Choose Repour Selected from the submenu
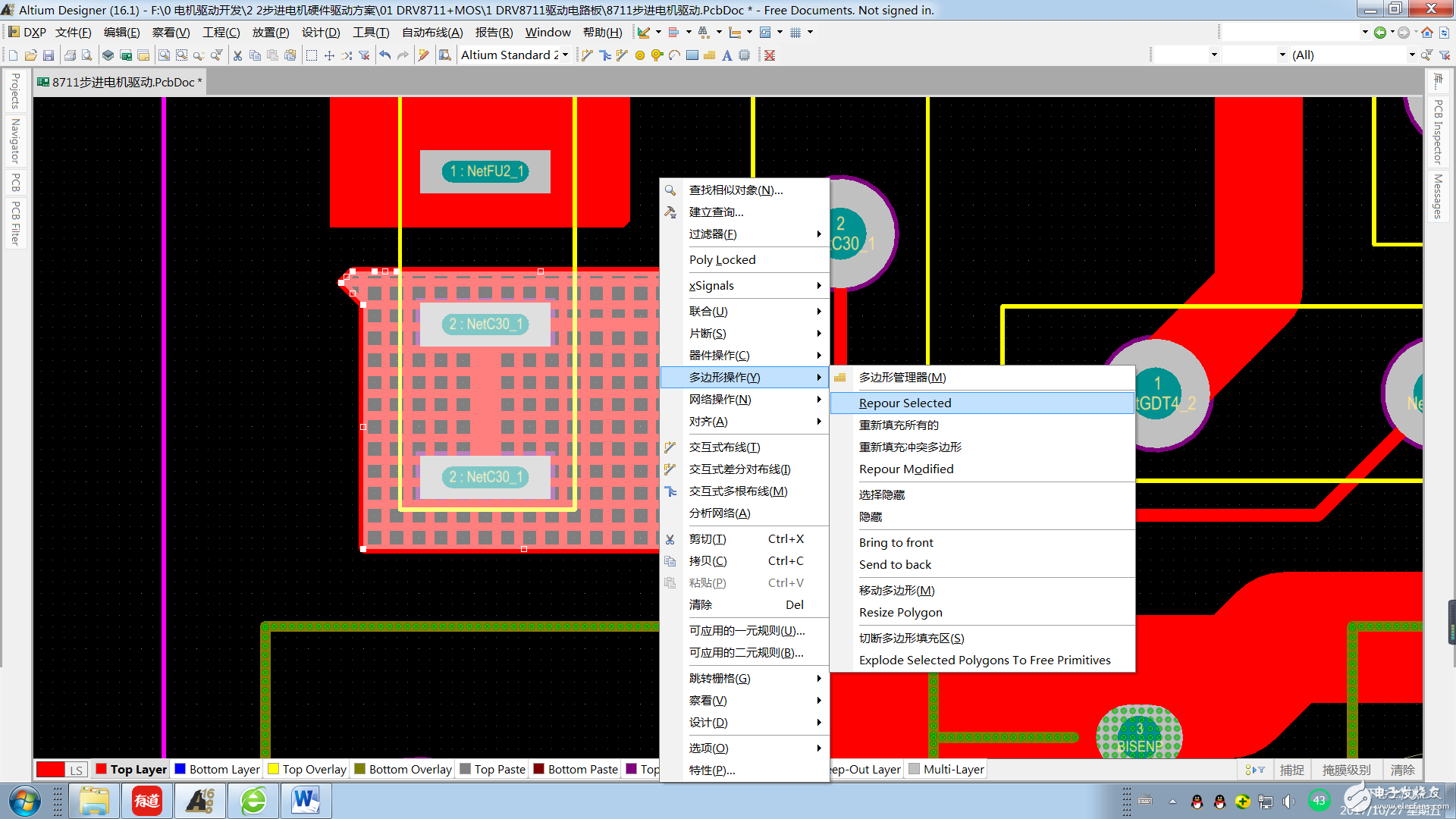This screenshot has width=1456, height=819. (905, 403)
